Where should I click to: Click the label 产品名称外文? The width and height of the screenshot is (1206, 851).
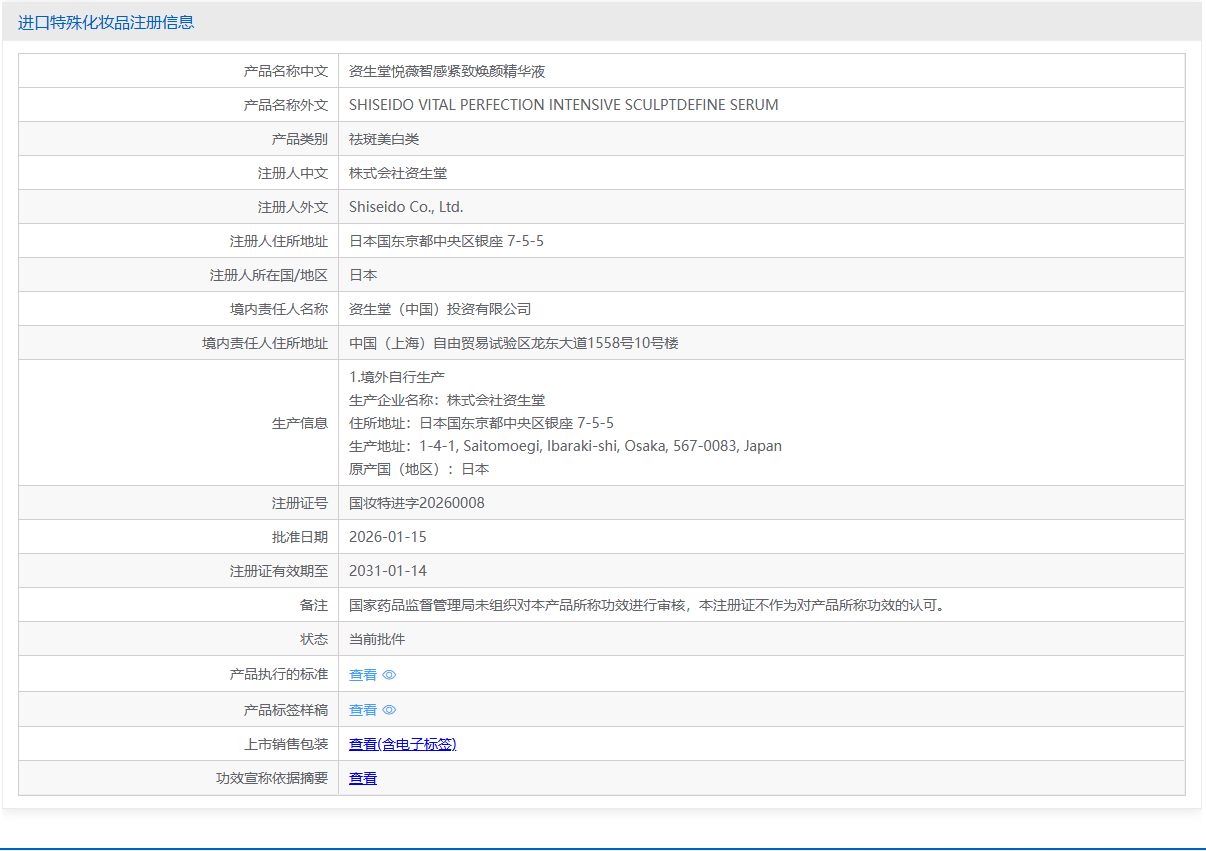[x=286, y=105]
